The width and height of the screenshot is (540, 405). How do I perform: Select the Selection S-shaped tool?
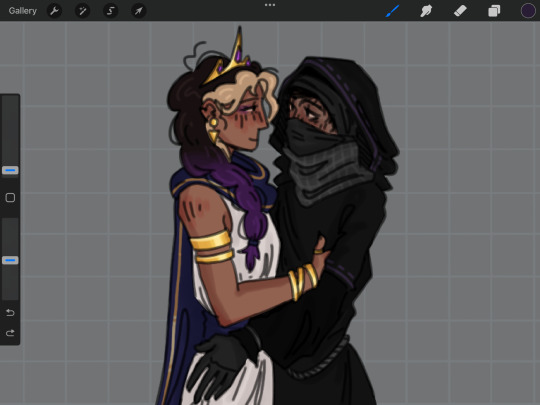coord(111,11)
